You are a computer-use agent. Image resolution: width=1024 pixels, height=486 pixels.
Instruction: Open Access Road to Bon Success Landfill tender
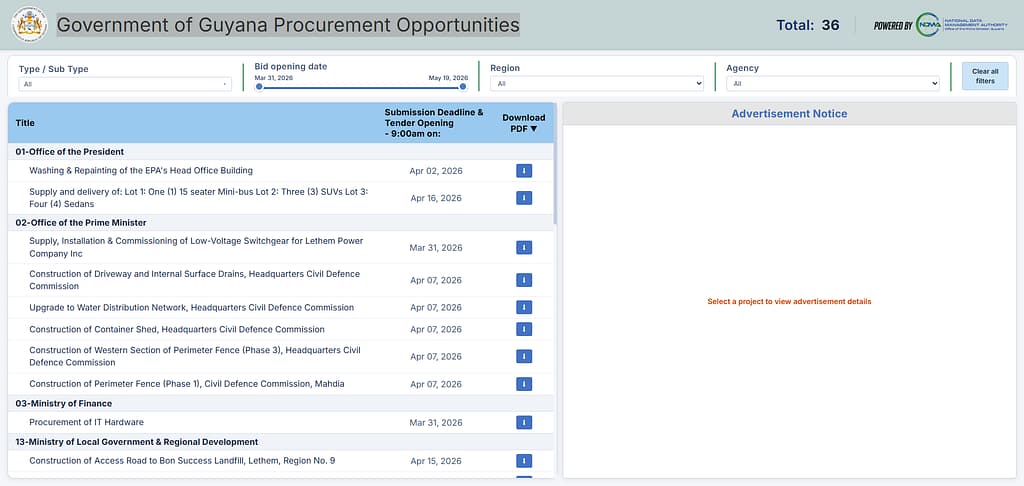182,461
